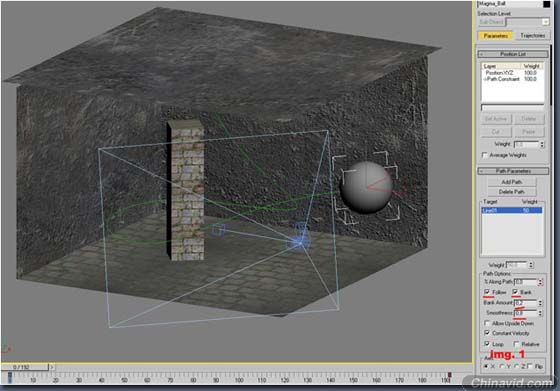
Task: Click the Bank Amount spinner arrows
Action: pyautogui.click(x=540, y=303)
